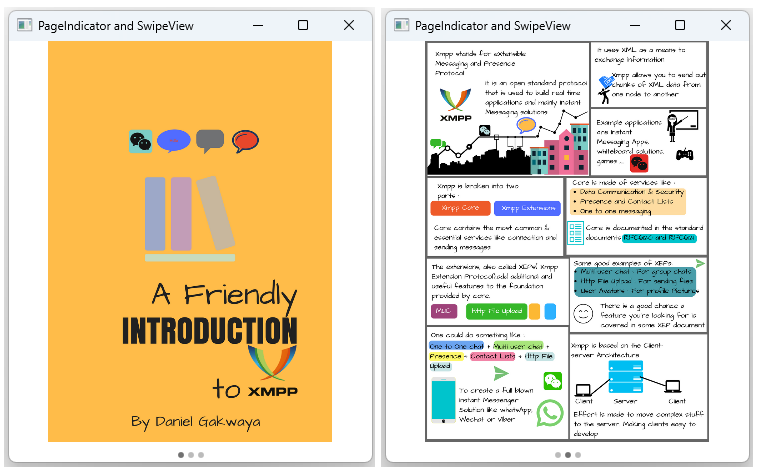
Task: Click the WhatsApp logo icon
Action: pyautogui.click(x=550, y=413)
